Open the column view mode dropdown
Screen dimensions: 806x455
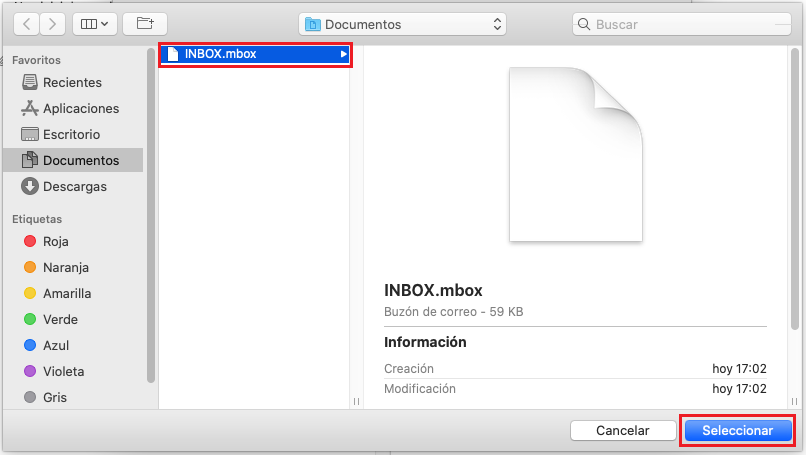(95, 23)
